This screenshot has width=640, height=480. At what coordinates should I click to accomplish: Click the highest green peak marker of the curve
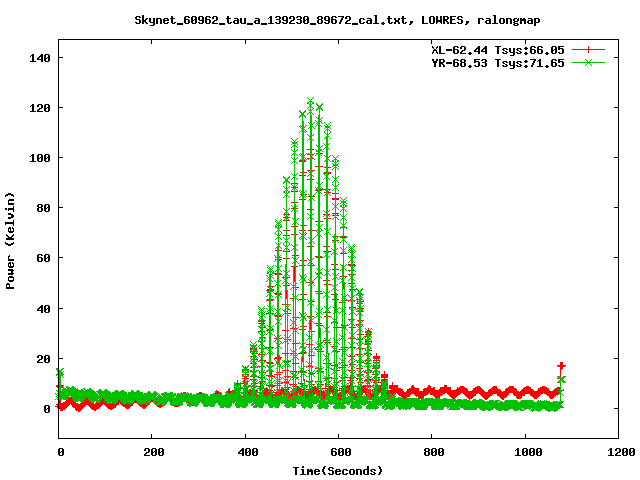coord(311,102)
